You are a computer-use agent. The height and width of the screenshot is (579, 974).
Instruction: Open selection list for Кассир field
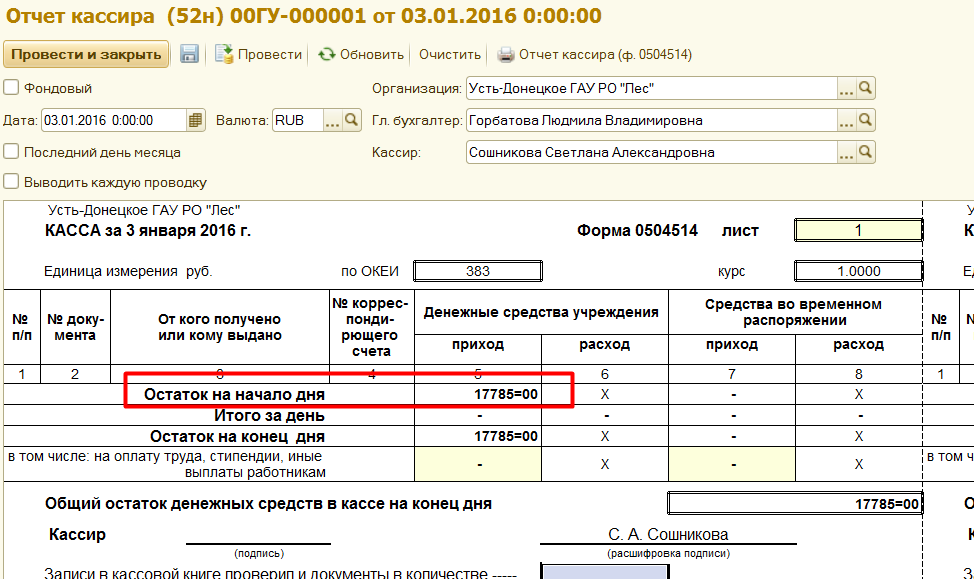(x=846, y=153)
